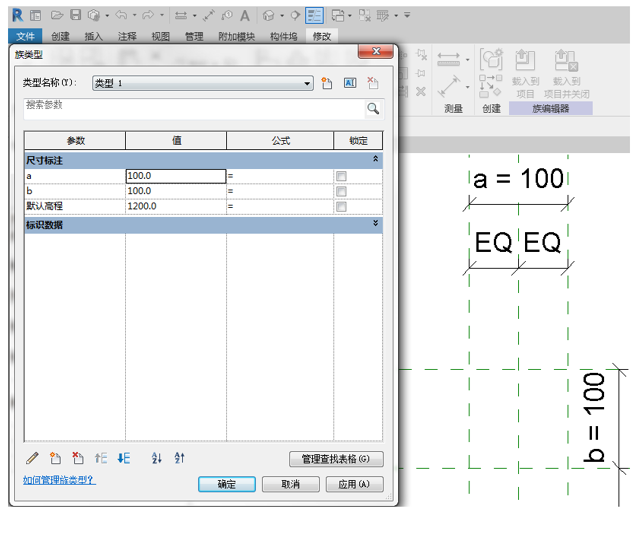
Task: Click the 搜索参数 search field
Action: tap(194, 109)
